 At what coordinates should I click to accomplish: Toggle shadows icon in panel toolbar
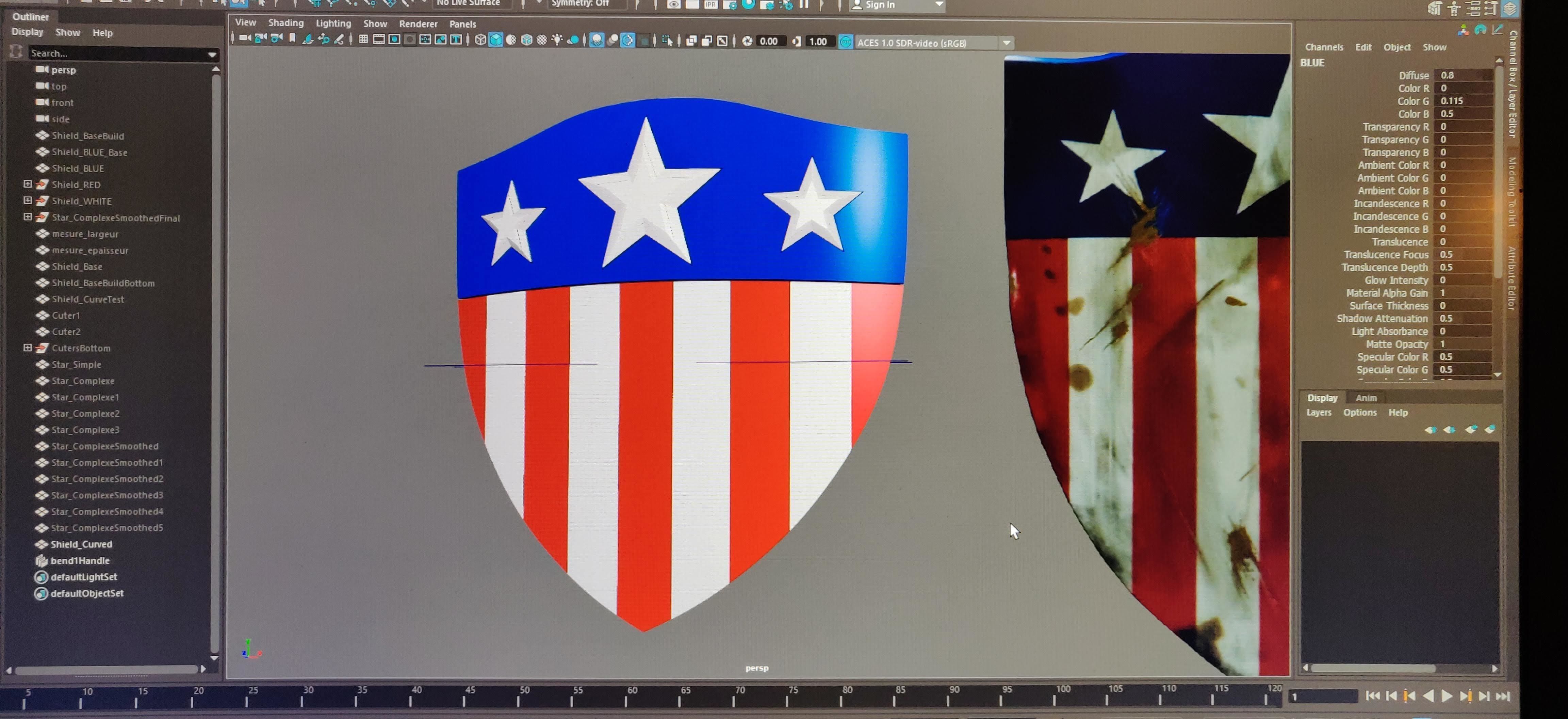click(573, 40)
